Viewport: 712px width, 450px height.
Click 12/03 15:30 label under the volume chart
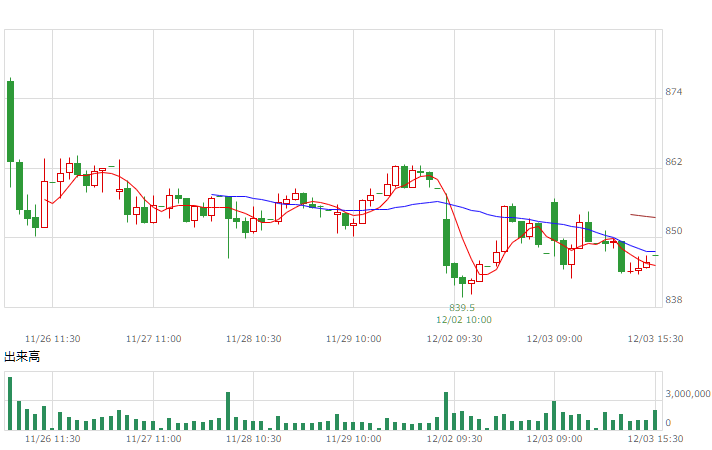click(655, 439)
